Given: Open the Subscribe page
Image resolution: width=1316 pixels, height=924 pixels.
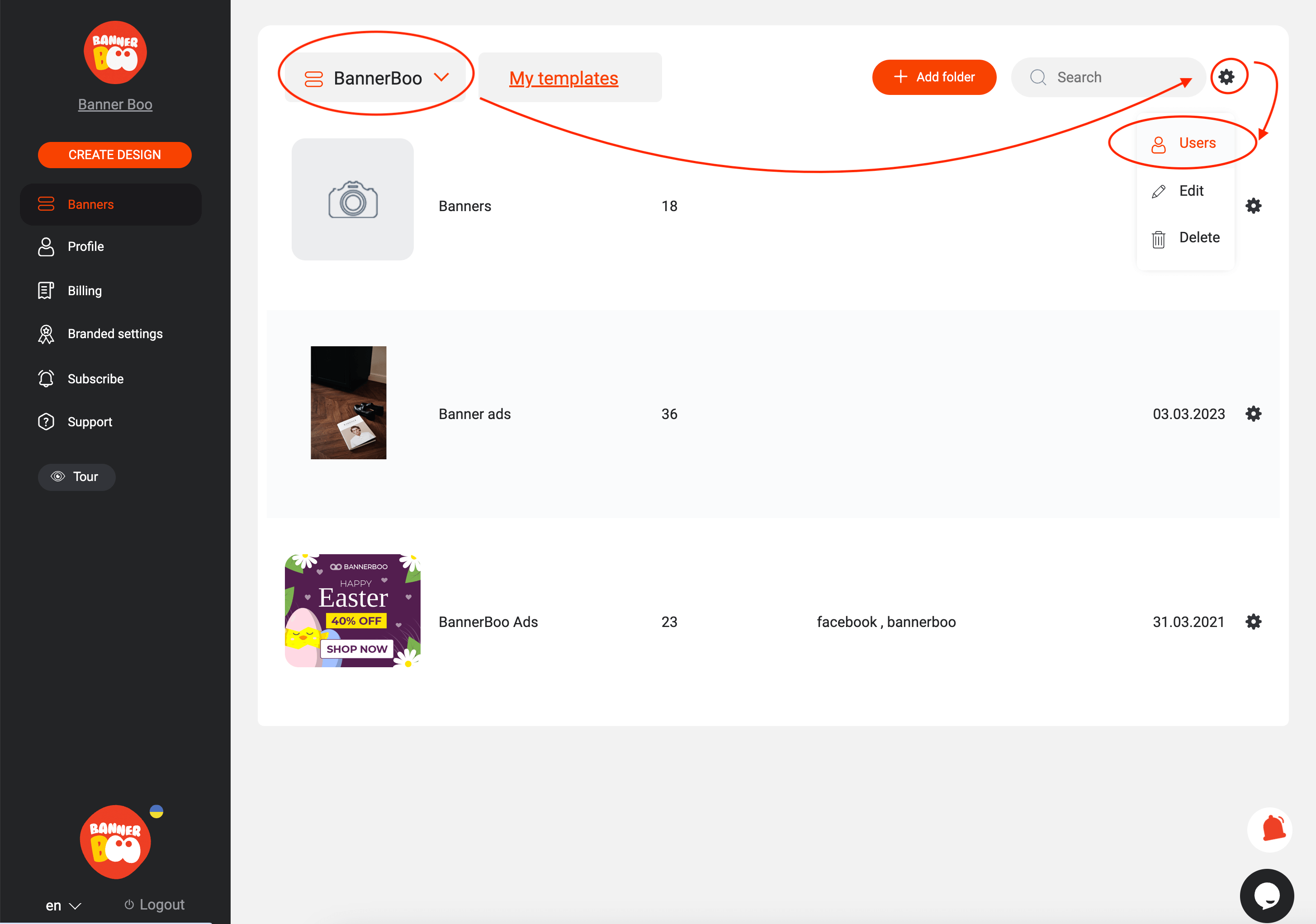Looking at the screenshot, I should coord(96,379).
